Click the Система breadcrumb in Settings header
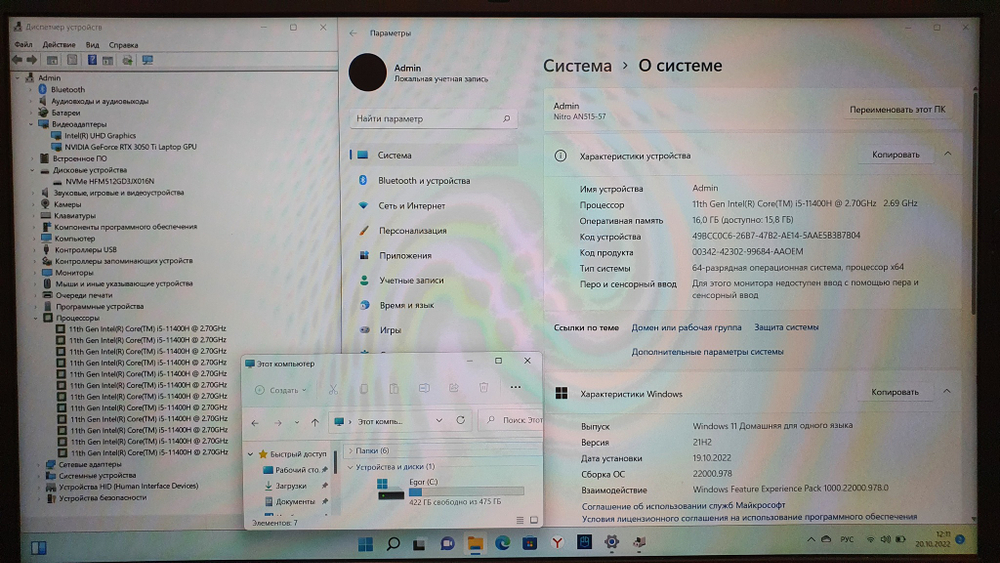 577,66
